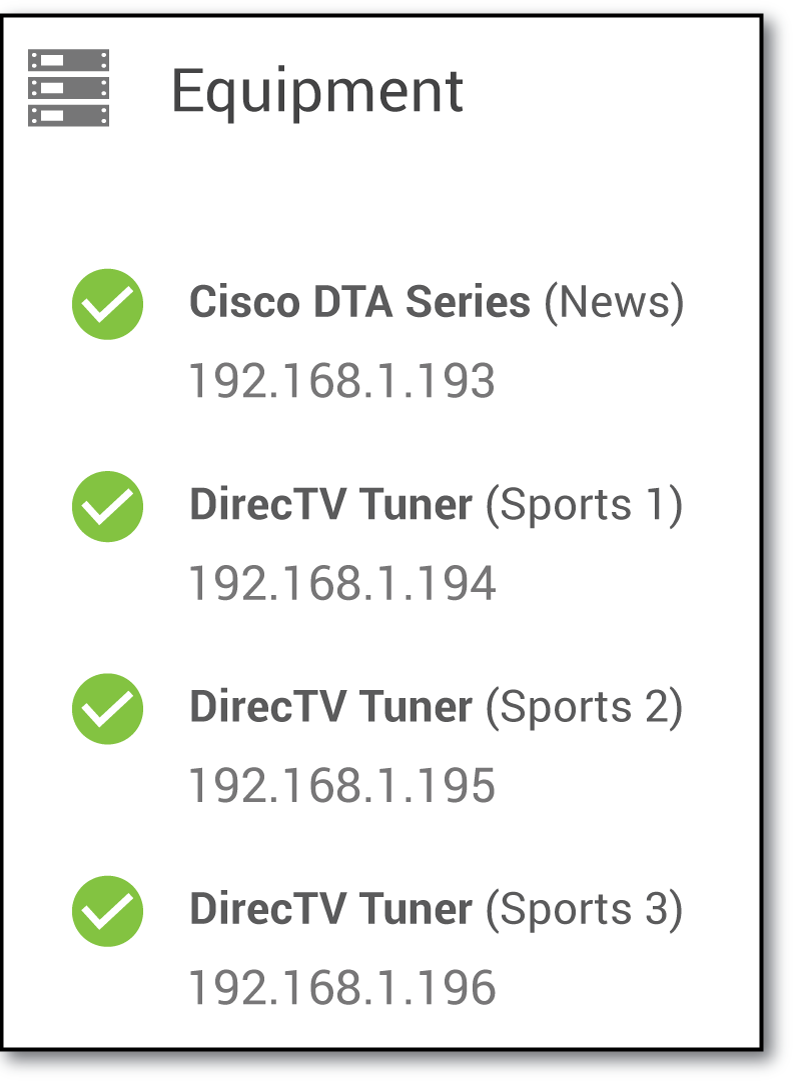Open the DirecTV Tuner name for Sports 2
This screenshot has height=1081, width=800.
click(x=330, y=707)
